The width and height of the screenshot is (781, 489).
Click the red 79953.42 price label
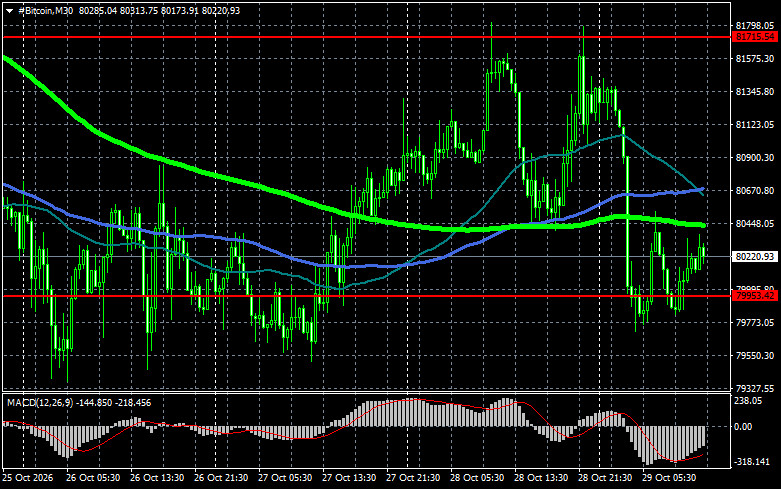[755, 296]
